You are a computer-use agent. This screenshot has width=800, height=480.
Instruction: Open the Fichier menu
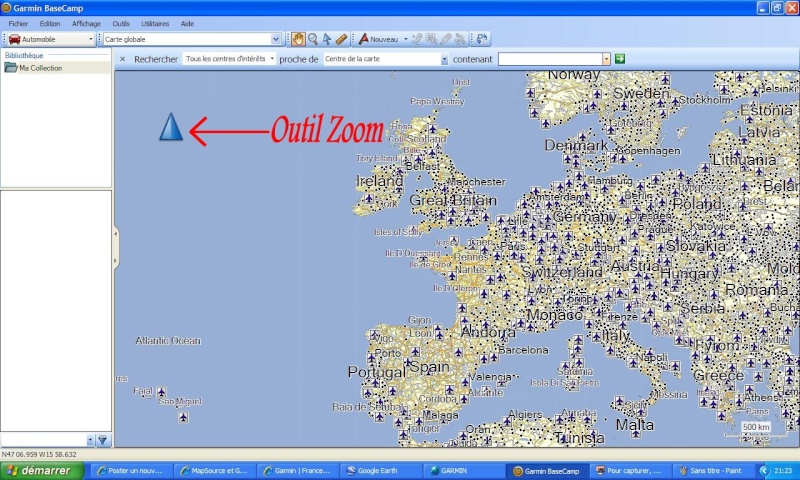[x=18, y=23]
